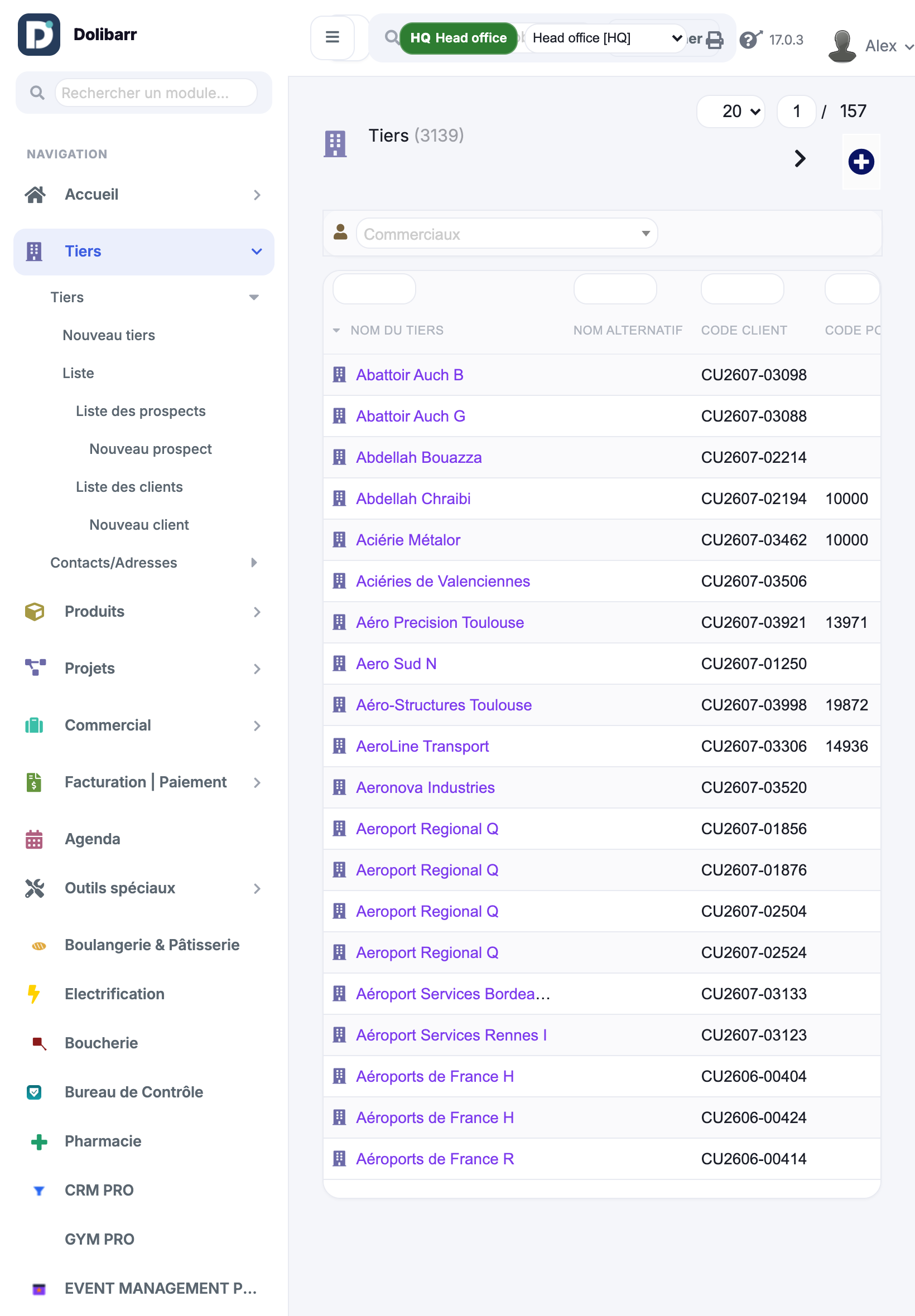Open the Aciérie Métalor link
The width and height of the screenshot is (915, 1316).
point(408,540)
